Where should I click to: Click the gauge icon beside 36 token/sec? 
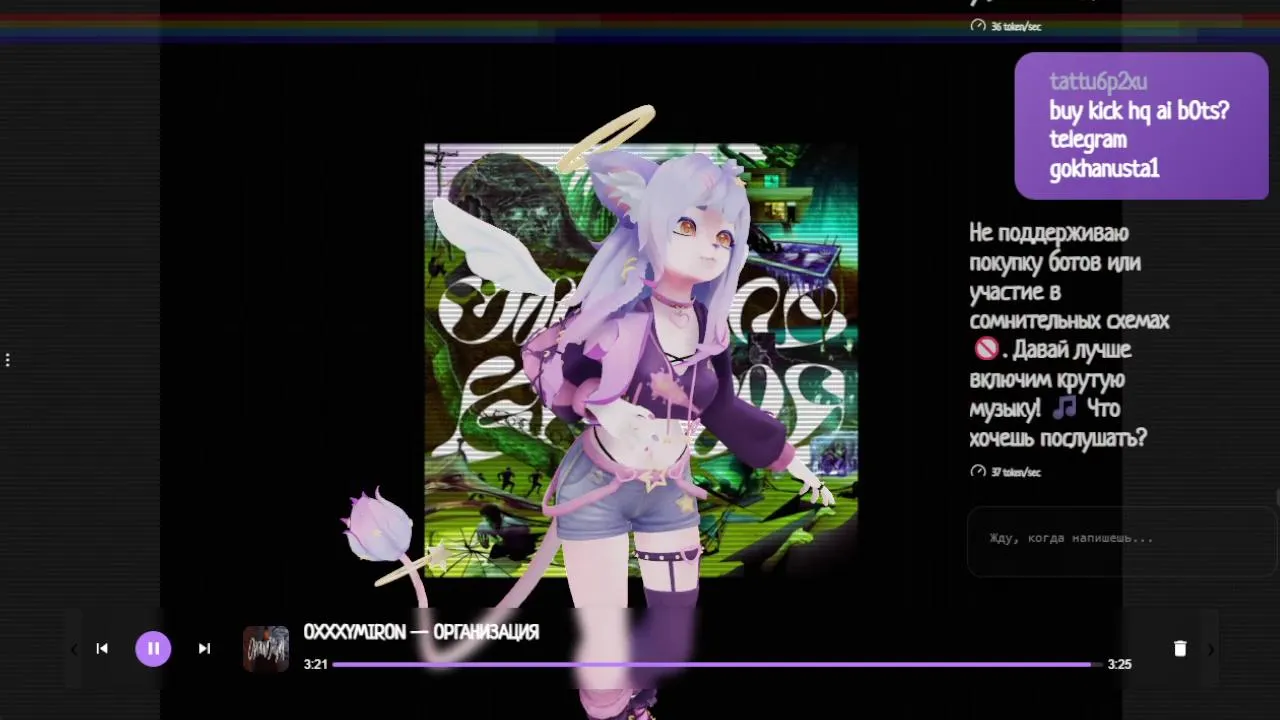978,26
